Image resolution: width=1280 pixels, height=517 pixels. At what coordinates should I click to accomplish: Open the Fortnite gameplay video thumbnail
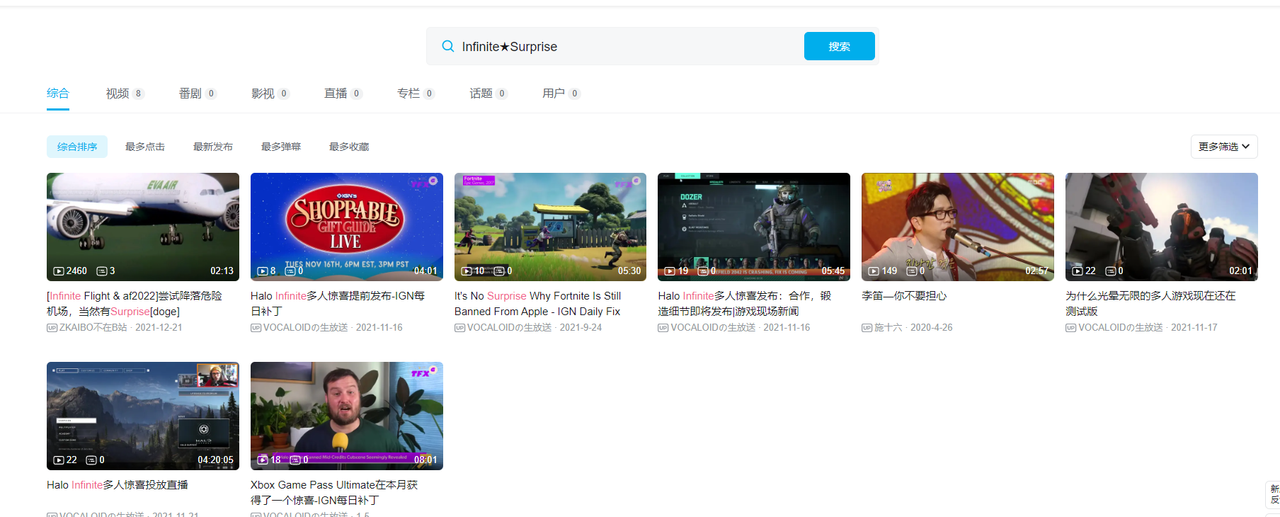(550, 227)
